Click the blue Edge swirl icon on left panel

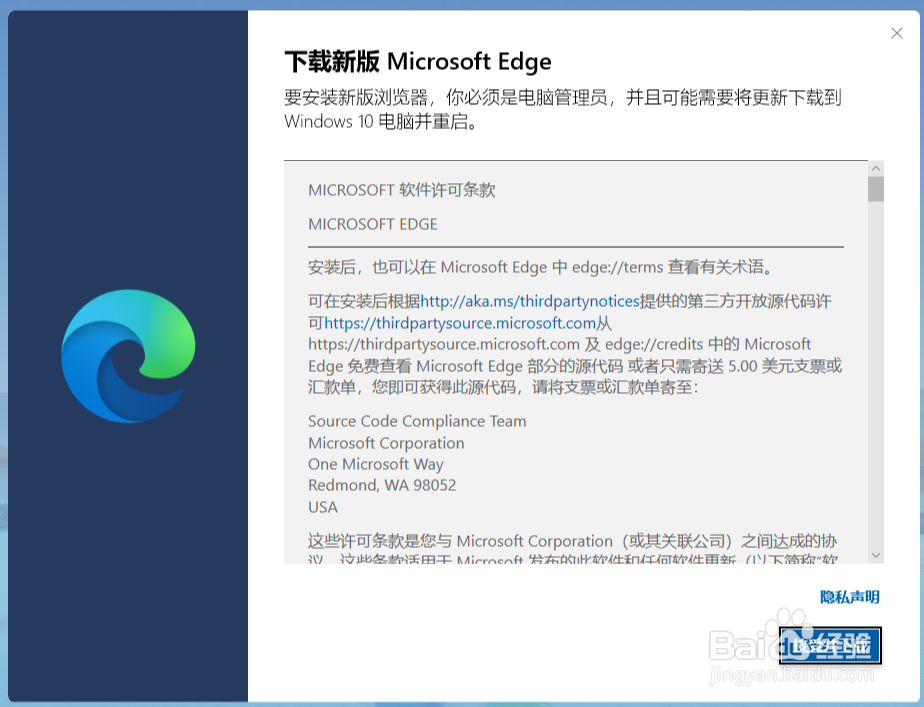[x=127, y=355]
